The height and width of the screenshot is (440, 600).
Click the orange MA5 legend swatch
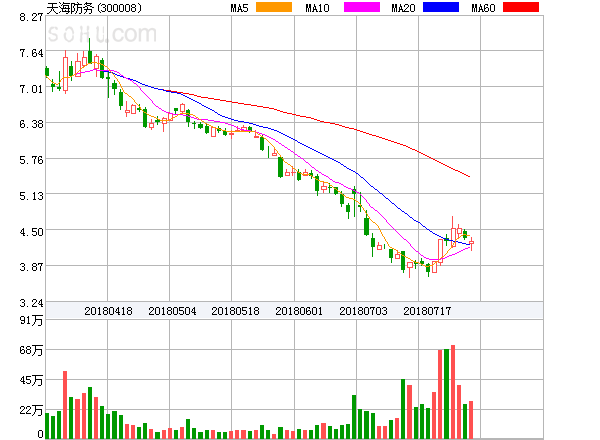tap(274, 8)
